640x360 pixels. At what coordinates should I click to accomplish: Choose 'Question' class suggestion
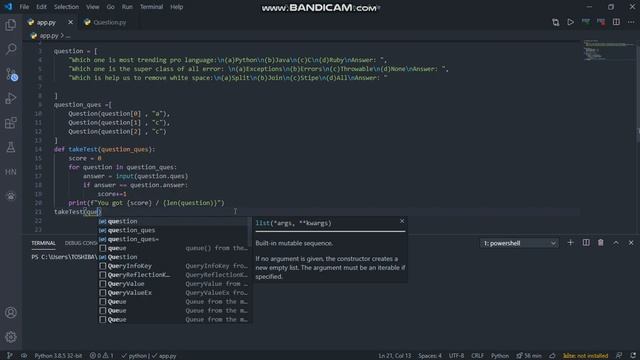174,257
